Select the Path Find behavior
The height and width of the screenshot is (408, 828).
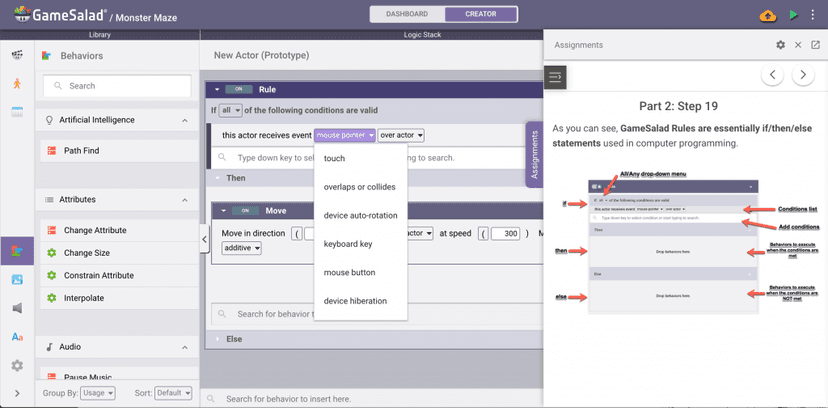click(119, 151)
